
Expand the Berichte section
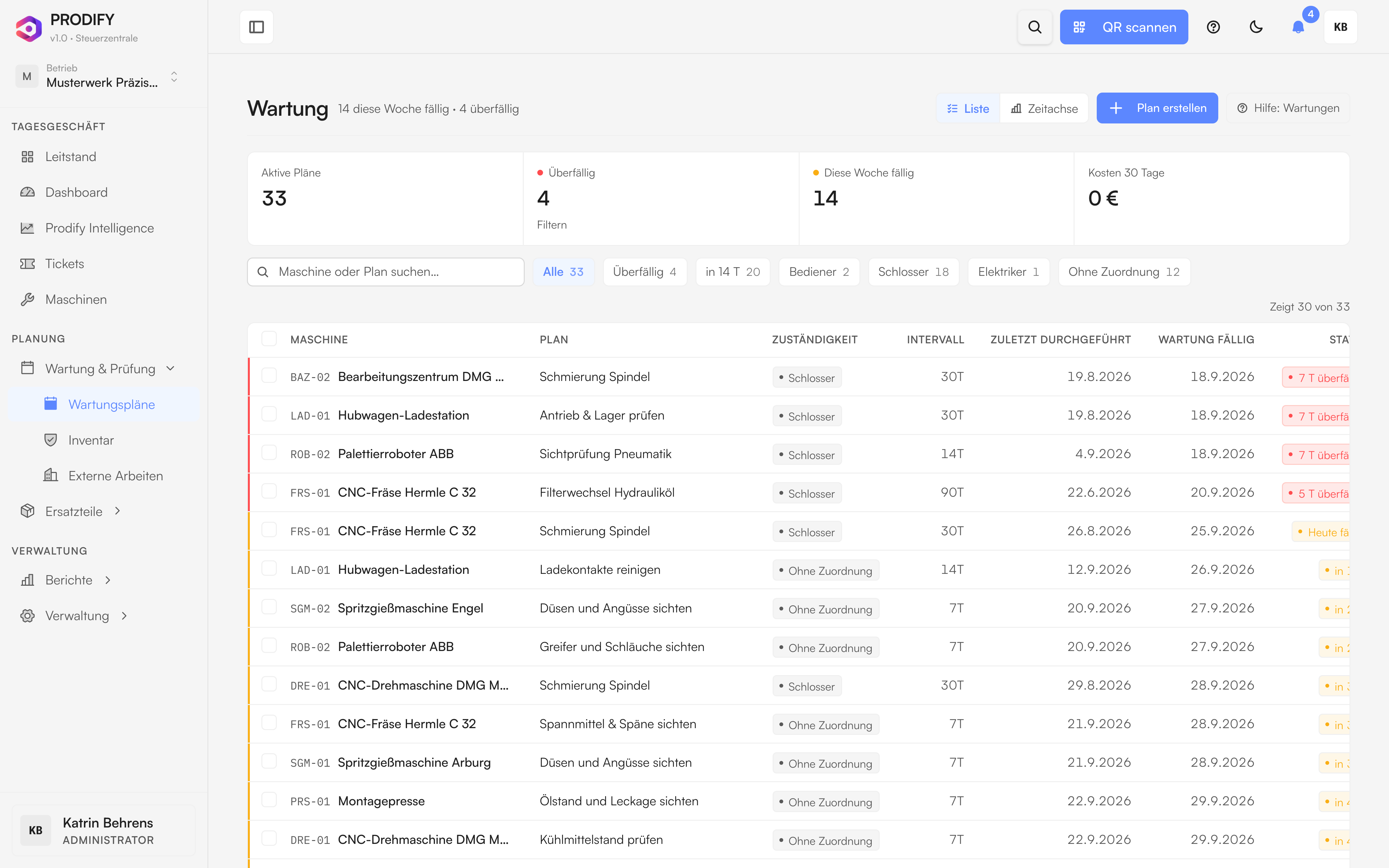[107, 580]
